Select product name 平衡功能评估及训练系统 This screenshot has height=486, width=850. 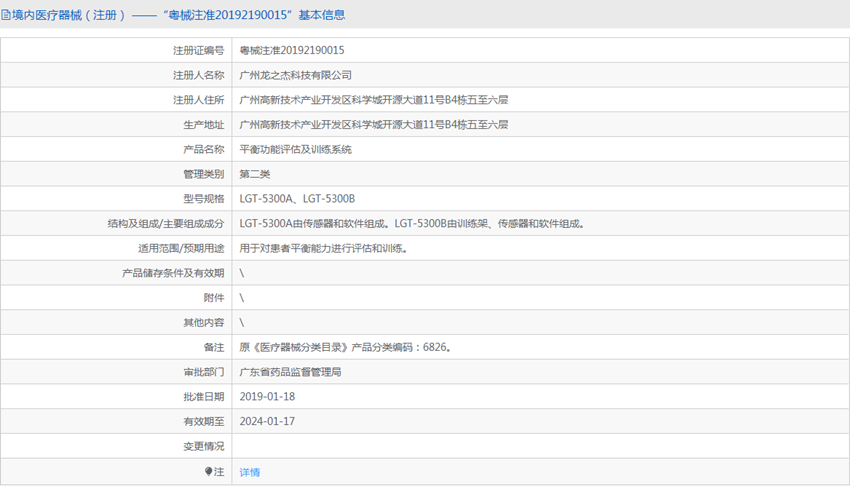(295, 150)
